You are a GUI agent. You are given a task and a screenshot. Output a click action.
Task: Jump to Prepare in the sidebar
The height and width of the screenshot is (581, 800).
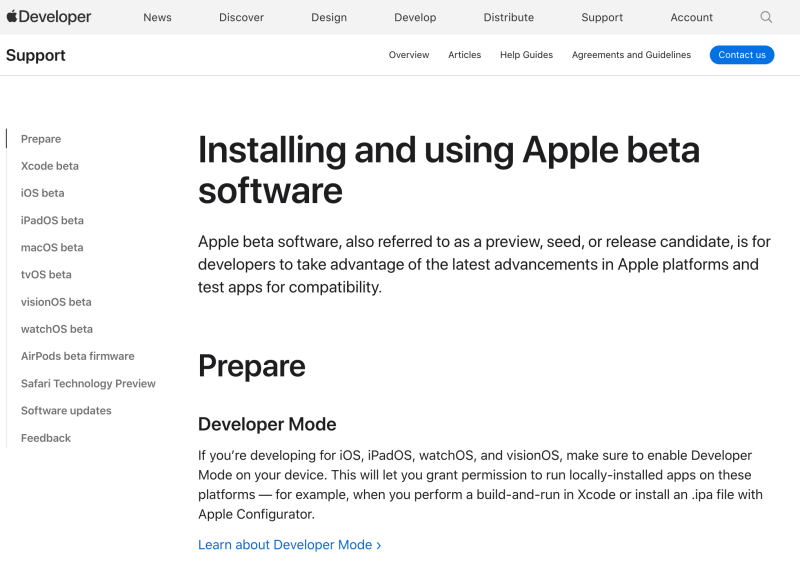coord(41,139)
